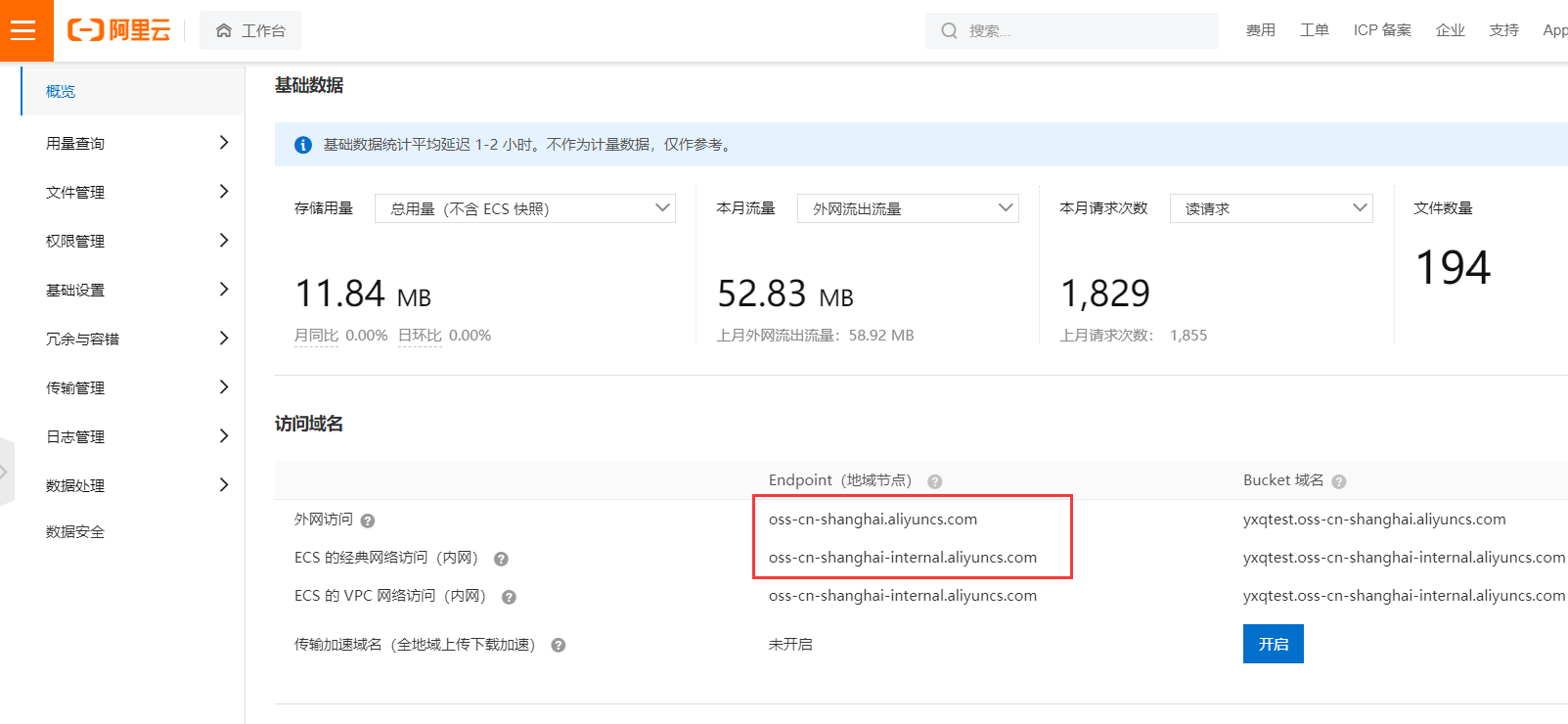Click 上月外网流出流量 58.92 MB text
The width and height of the screenshot is (1568, 724).
coord(816,336)
